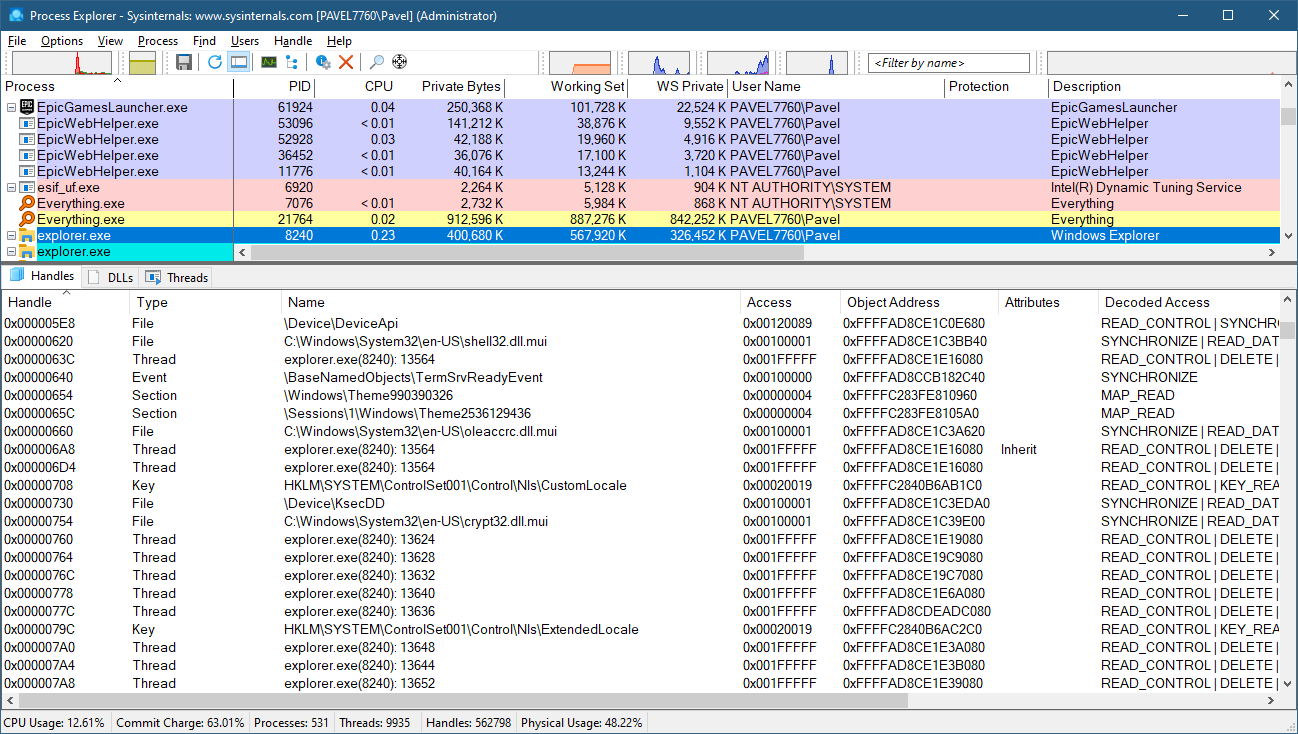The image size is (1298, 734).
Task: Click the Save toolbar icon
Action: click(x=184, y=62)
